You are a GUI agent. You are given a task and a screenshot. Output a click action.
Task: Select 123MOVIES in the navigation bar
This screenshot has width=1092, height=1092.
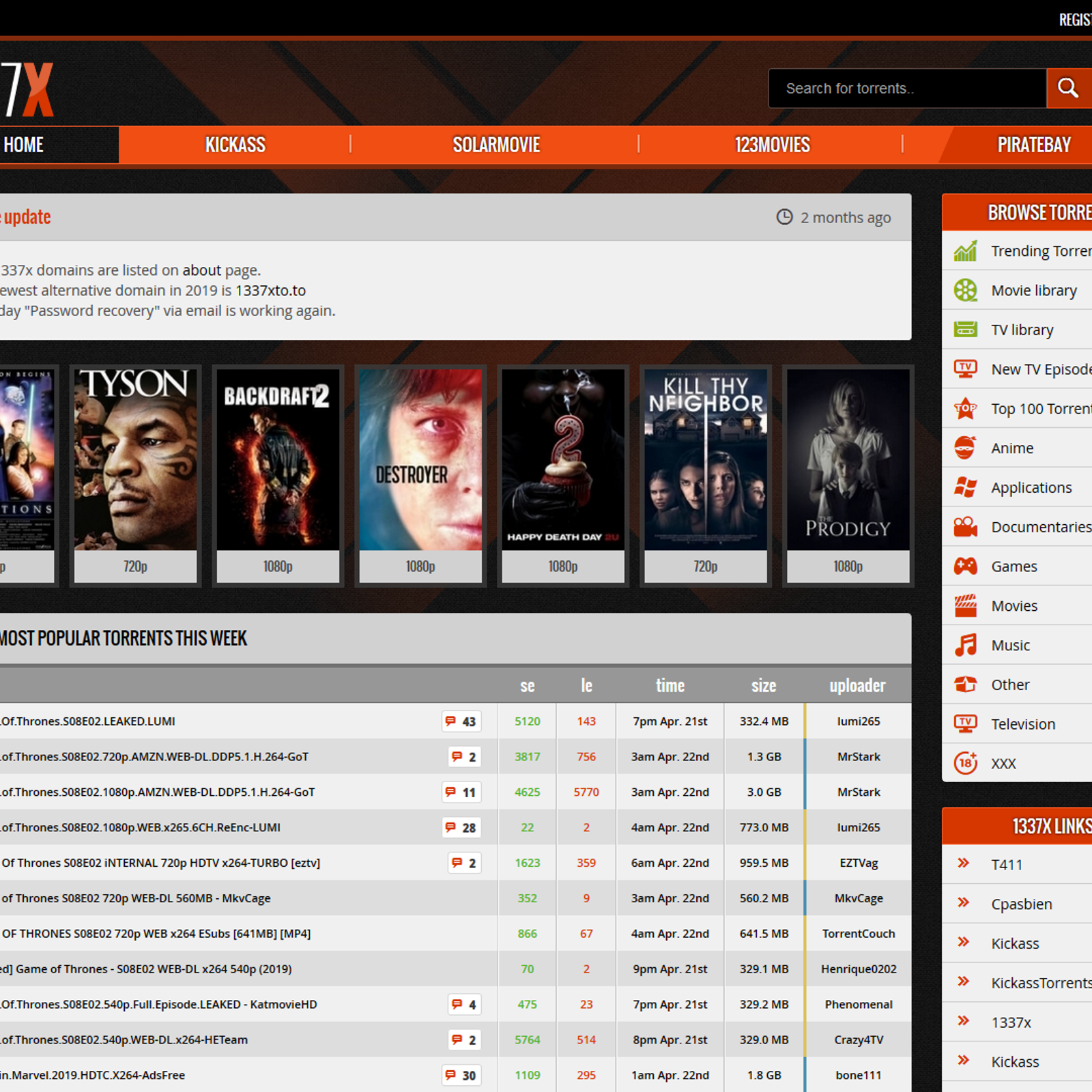click(772, 145)
